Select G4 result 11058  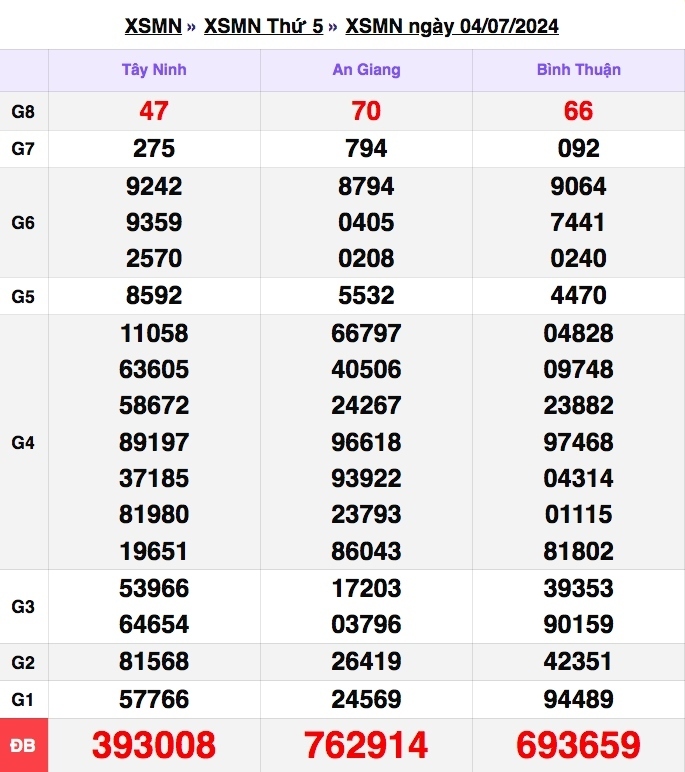click(154, 333)
